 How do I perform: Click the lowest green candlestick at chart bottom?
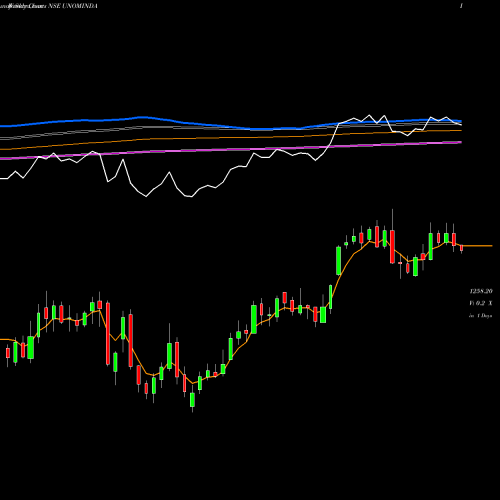192,400
